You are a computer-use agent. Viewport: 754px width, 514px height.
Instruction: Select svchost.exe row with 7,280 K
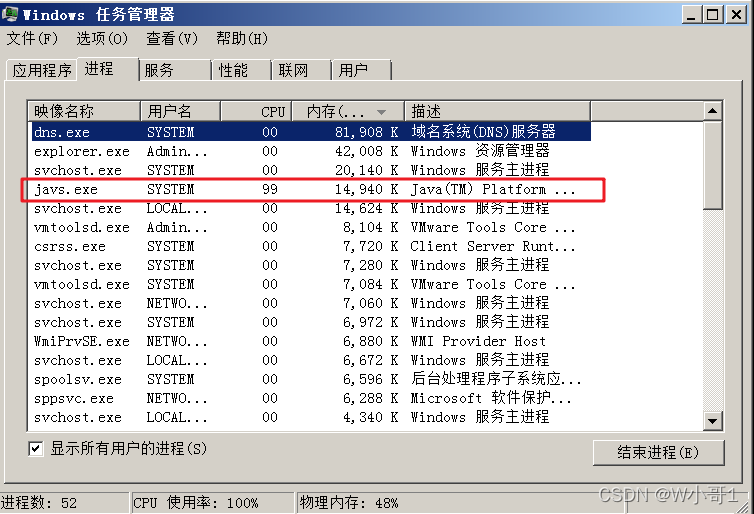point(311,265)
